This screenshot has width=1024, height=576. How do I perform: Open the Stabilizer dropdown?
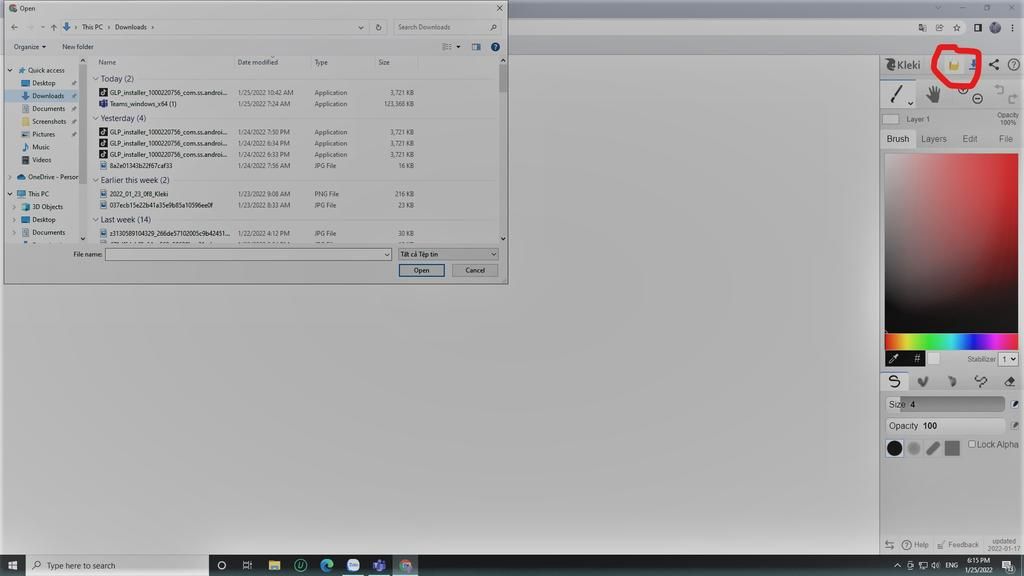pyautogui.click(x=1009, y=359)
